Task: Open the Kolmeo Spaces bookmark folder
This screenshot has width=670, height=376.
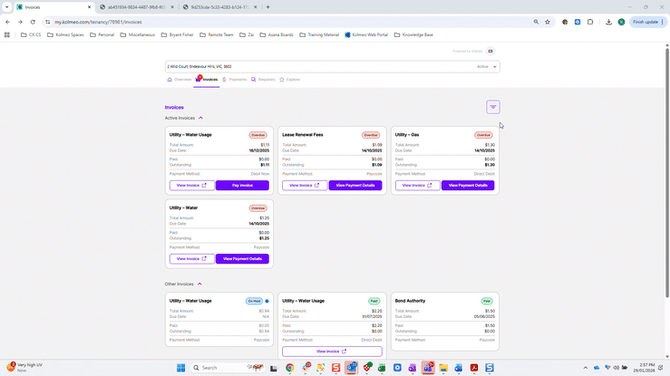Action: click(65, 35)
